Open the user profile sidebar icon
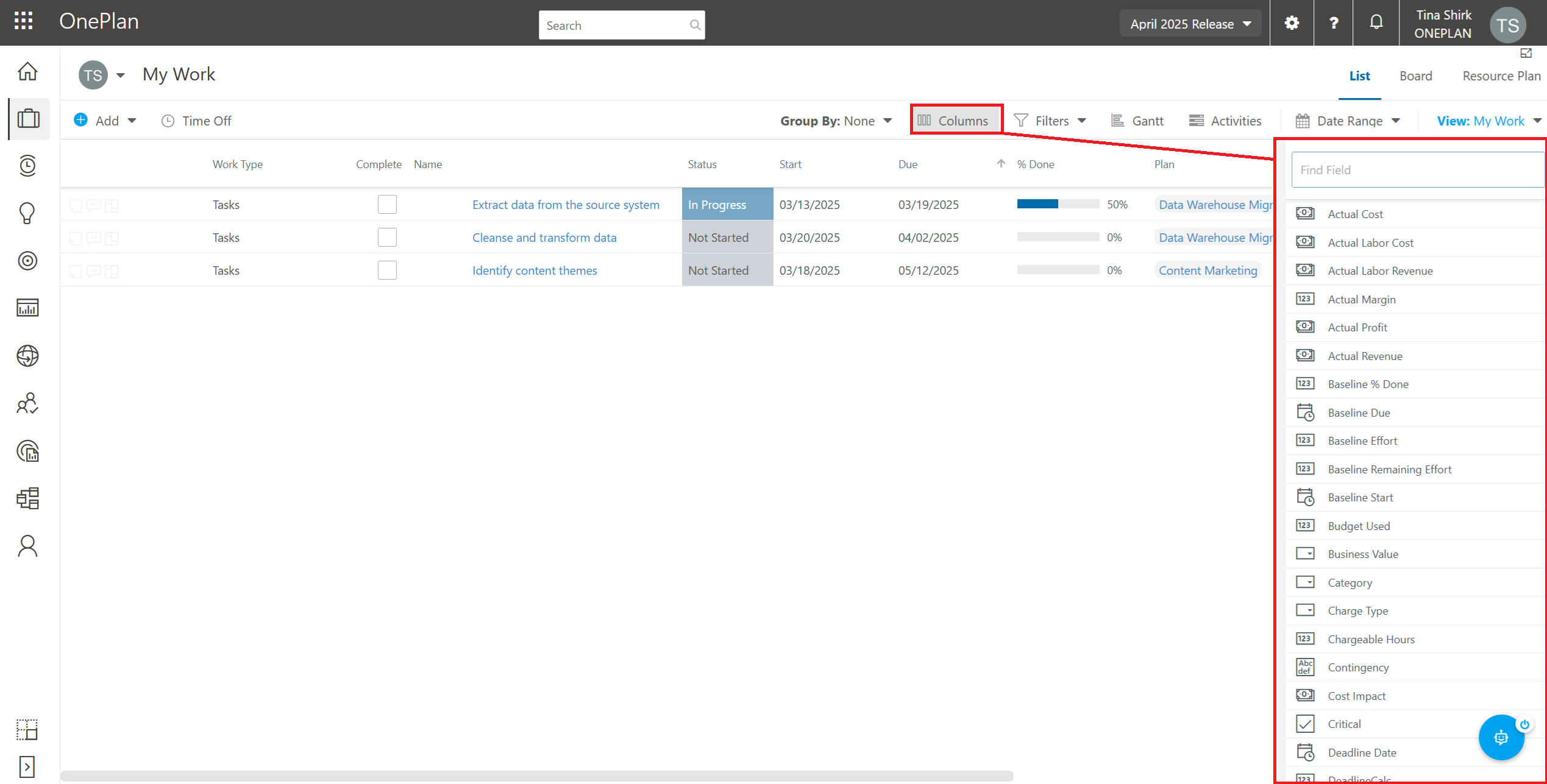The image size is (1547, 784). (x=27, y=546)
